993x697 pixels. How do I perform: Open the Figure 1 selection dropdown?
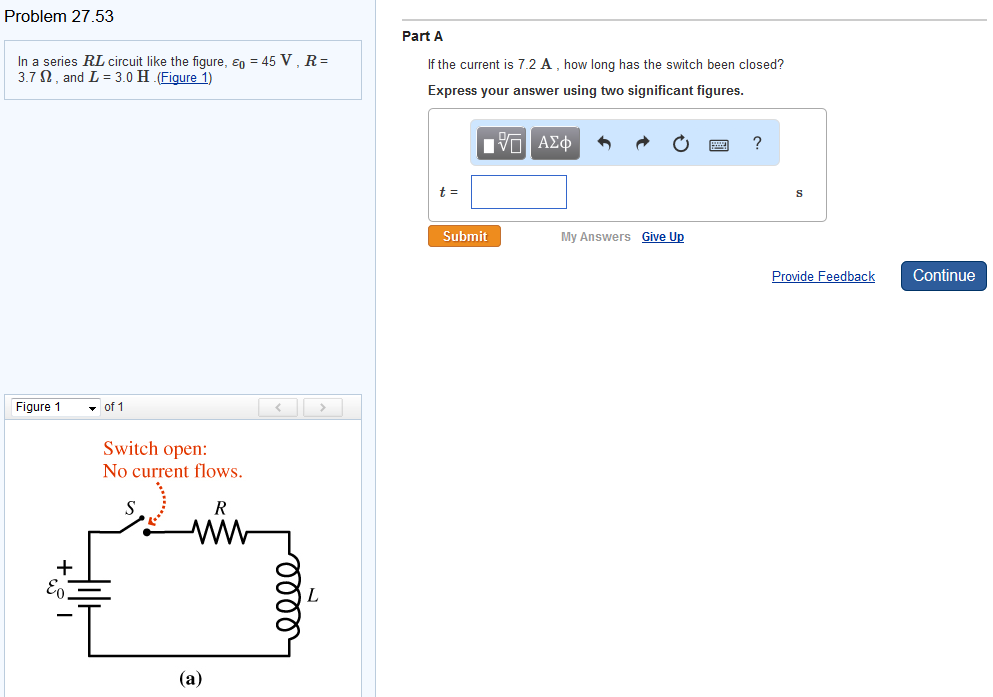tap(55, 407)
